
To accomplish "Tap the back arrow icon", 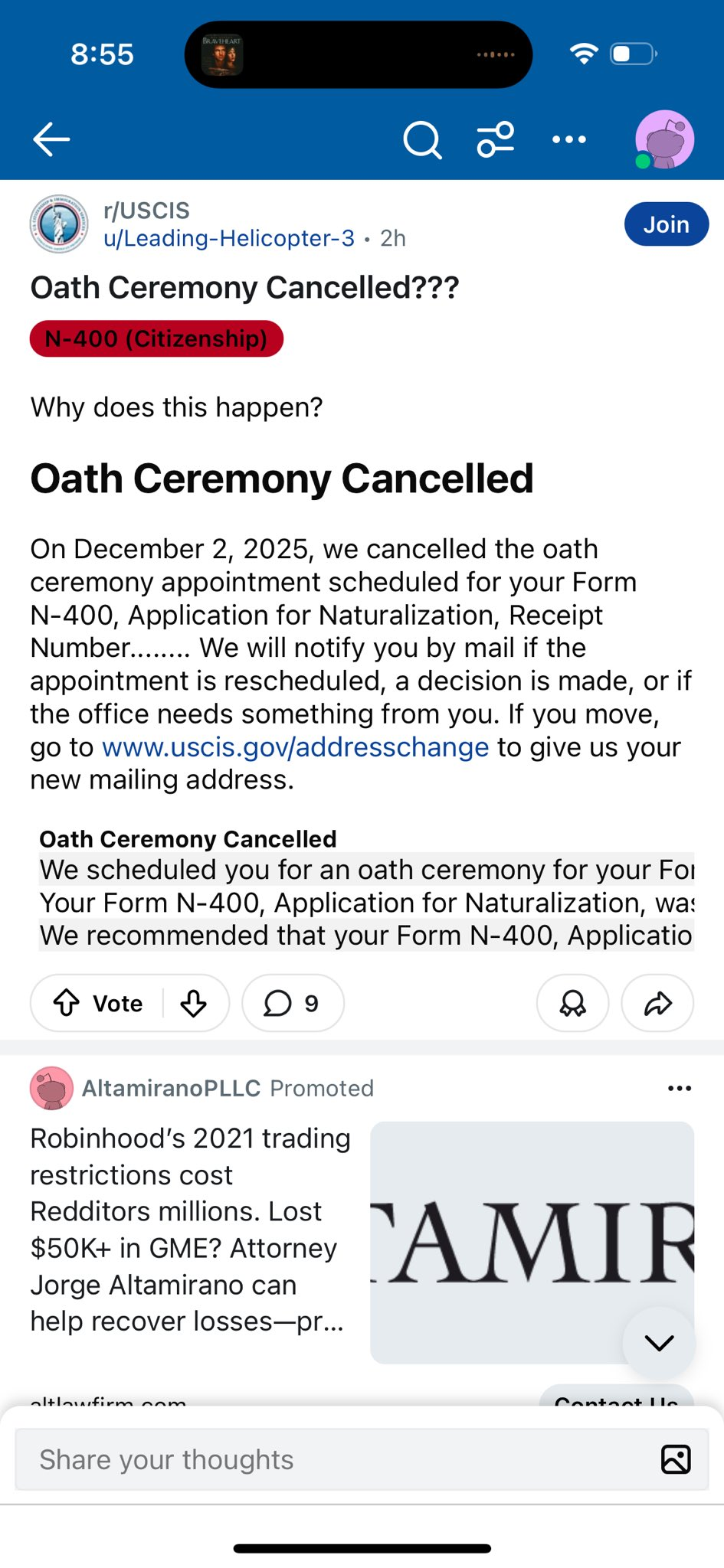I will [51, 139].
